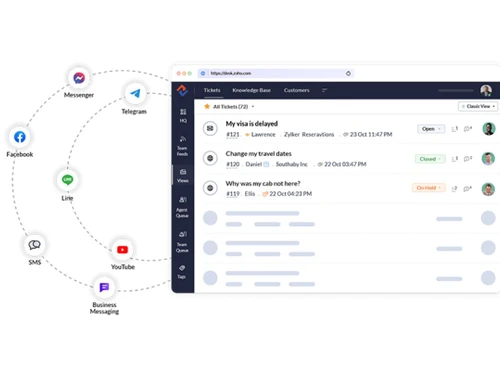
Task: Click the 22 Oct 04:23 PM timestamp
Action: pos(290,194)
